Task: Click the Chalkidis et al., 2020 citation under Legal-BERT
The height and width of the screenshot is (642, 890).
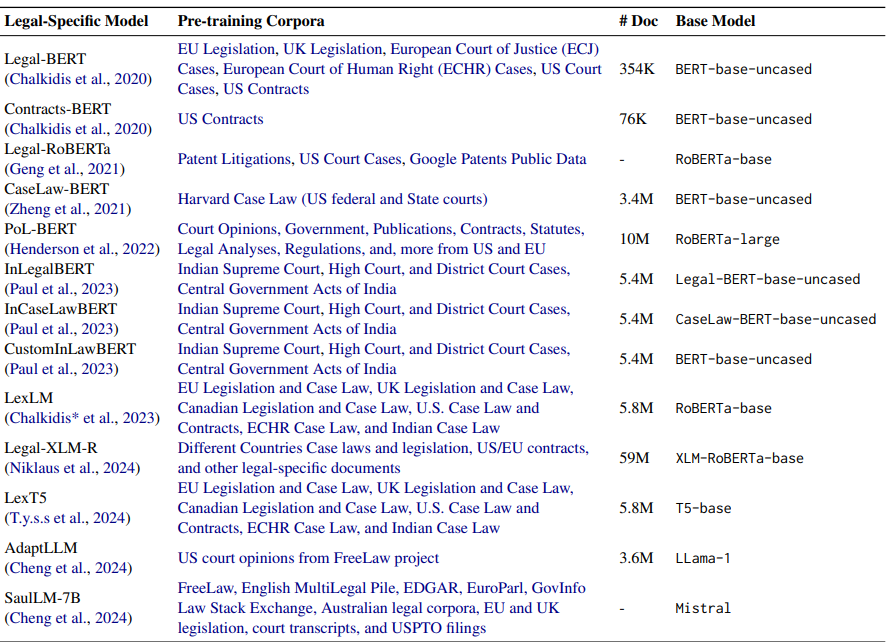Action: [x=78, y=79]
